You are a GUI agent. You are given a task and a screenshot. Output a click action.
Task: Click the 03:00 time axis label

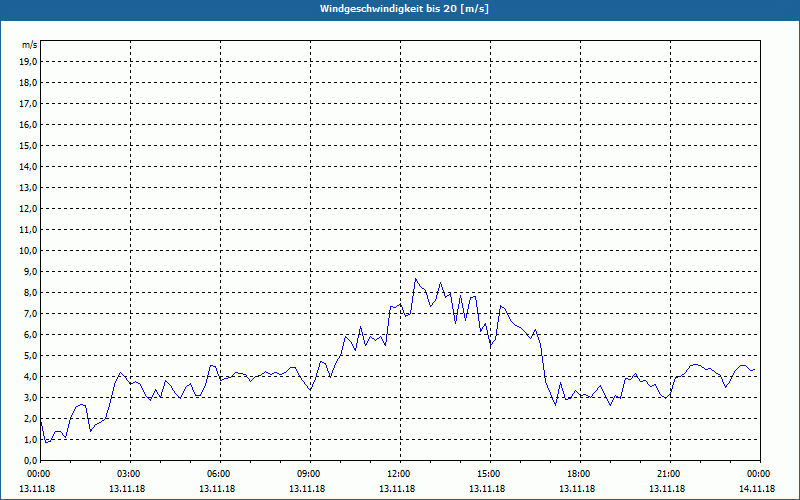pos(127,474)
